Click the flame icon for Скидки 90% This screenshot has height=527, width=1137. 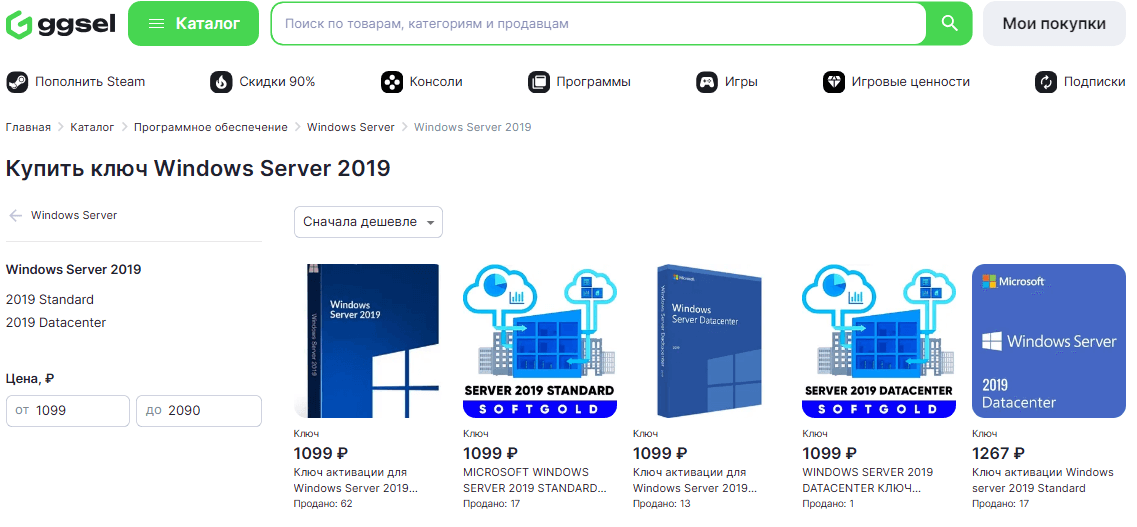click(221, 82)
